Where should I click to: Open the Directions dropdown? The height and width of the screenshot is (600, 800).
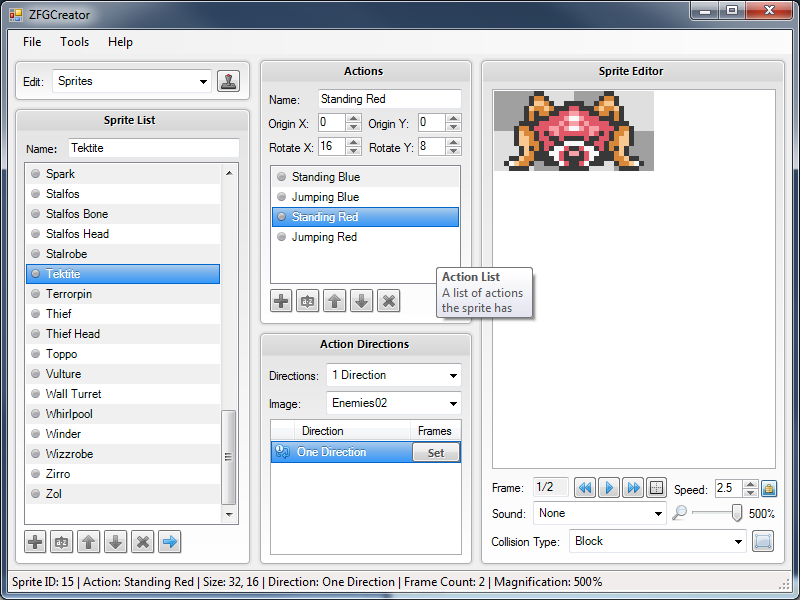[x=453, y=376]
